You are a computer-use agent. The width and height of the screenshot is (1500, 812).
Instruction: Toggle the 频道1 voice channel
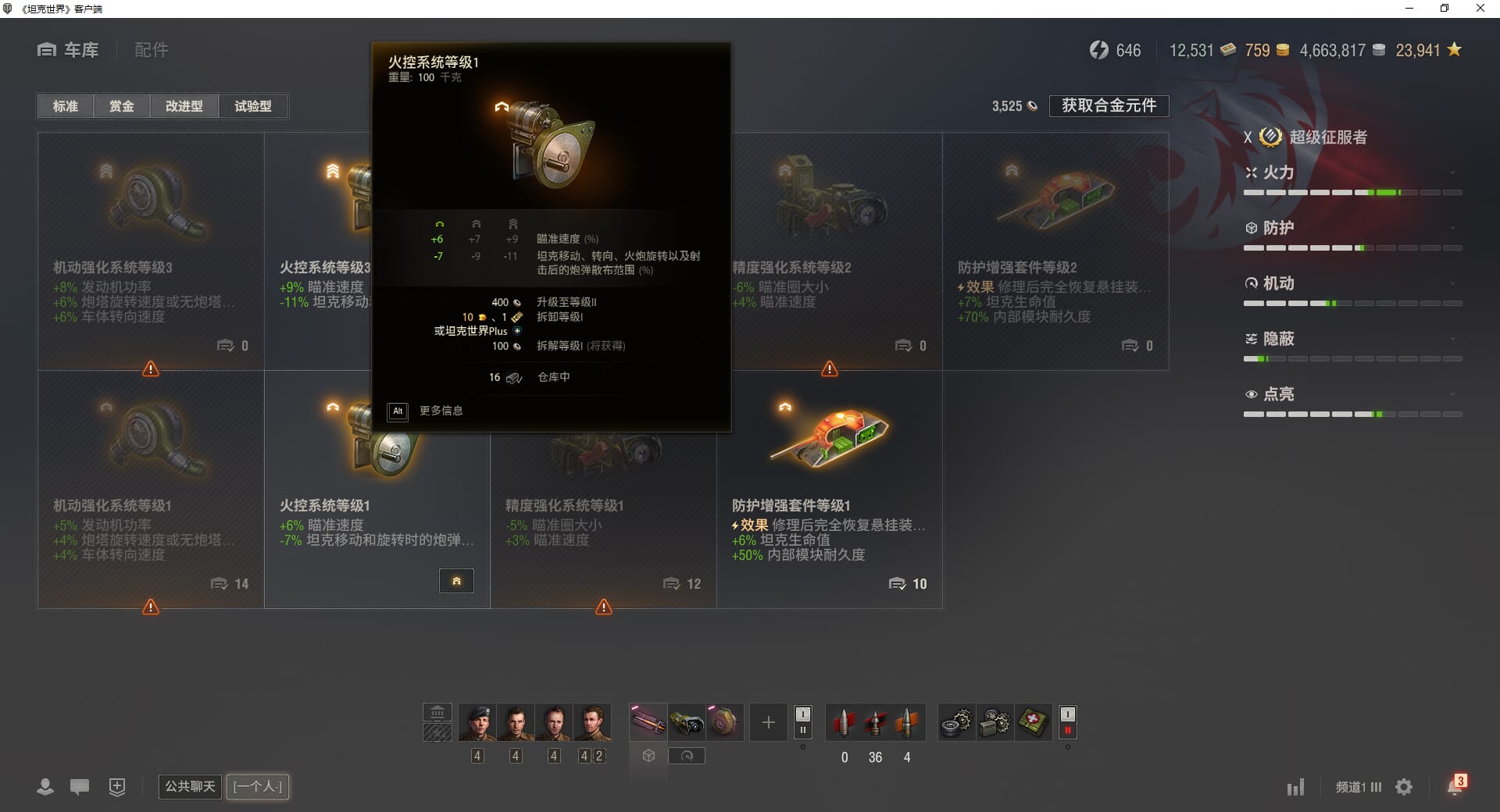pos(1359,787)
